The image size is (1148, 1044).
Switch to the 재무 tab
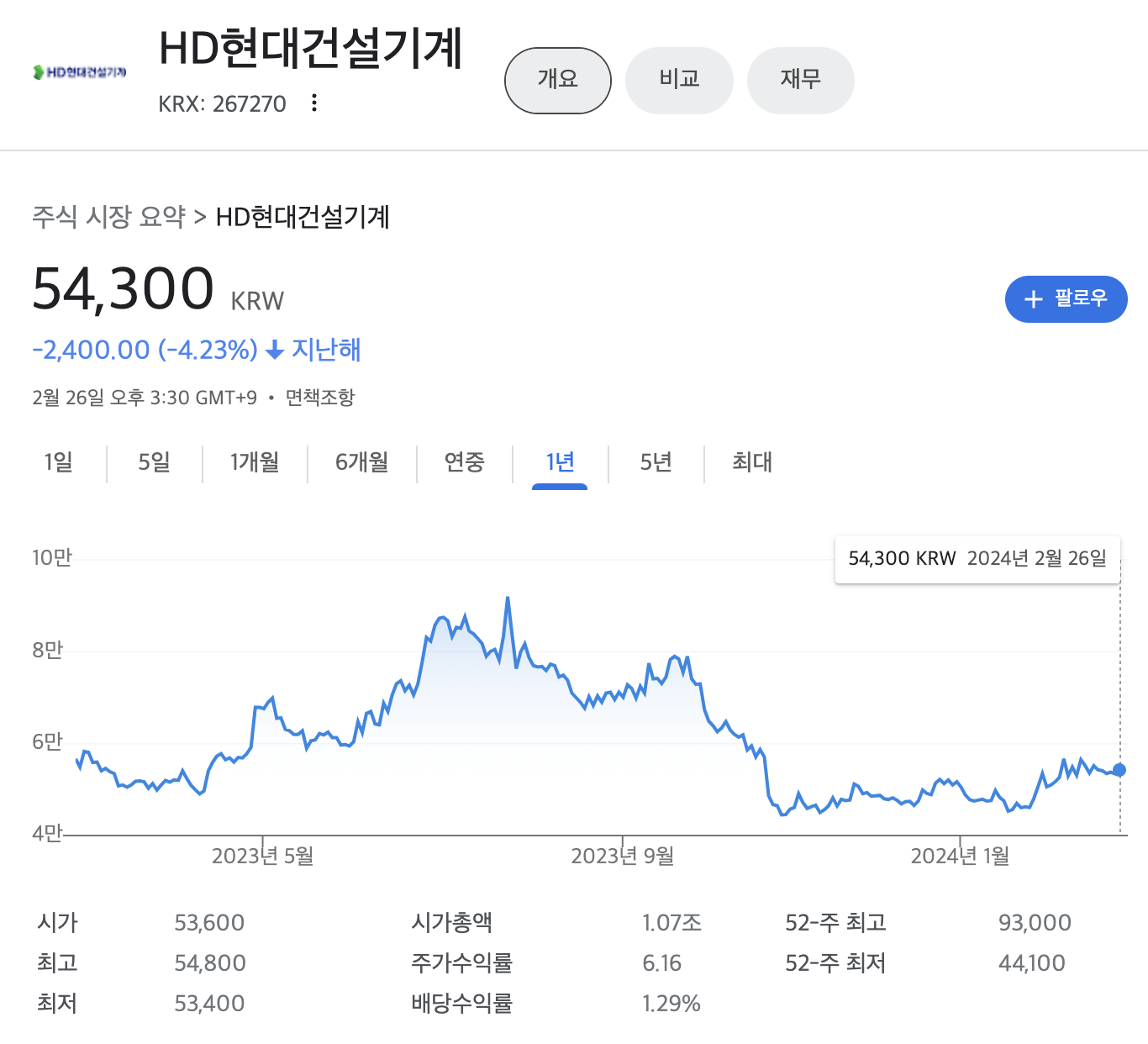coord(800,80)
